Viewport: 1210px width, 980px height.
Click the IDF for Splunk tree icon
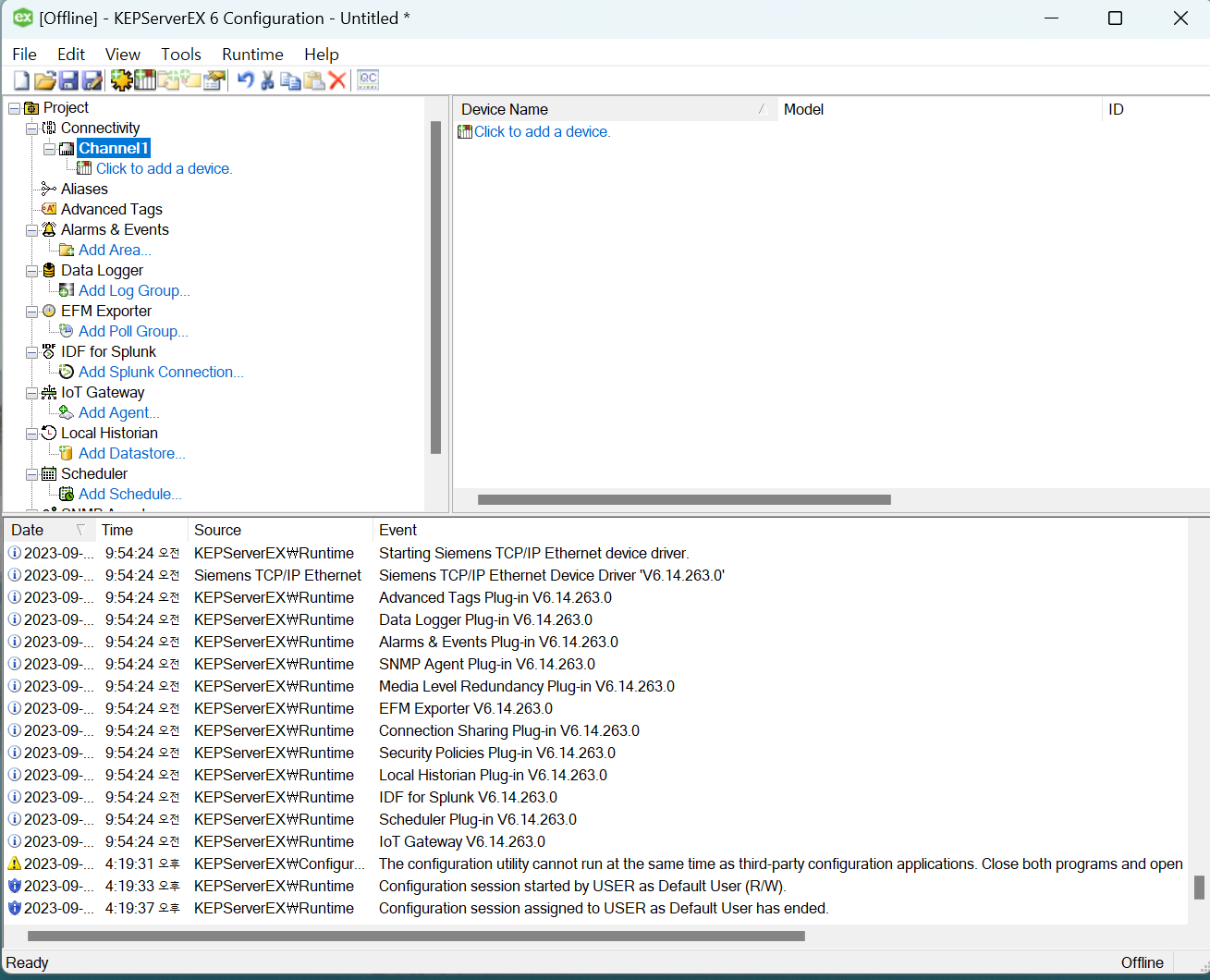click(x=49, y=351)
